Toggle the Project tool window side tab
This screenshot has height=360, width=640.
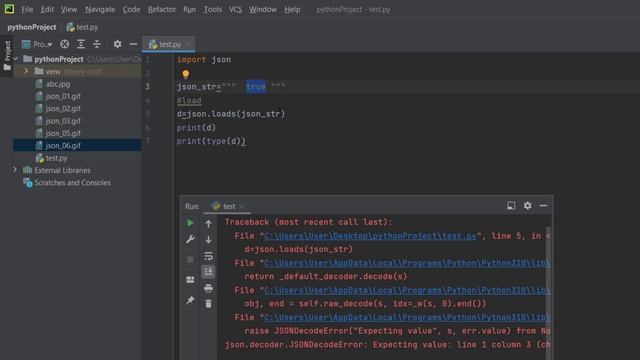click(x=7, y=56)
